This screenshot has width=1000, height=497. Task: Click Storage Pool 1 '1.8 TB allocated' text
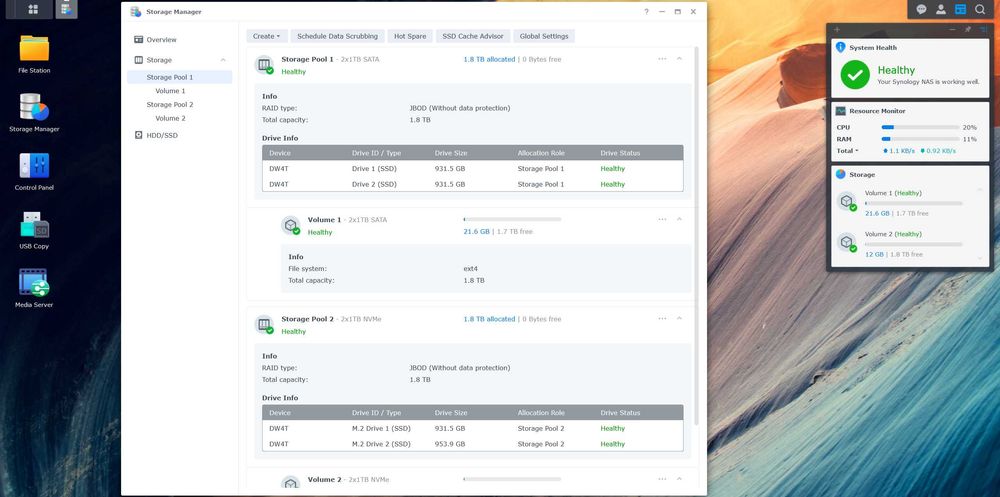(x=489, y=59)
